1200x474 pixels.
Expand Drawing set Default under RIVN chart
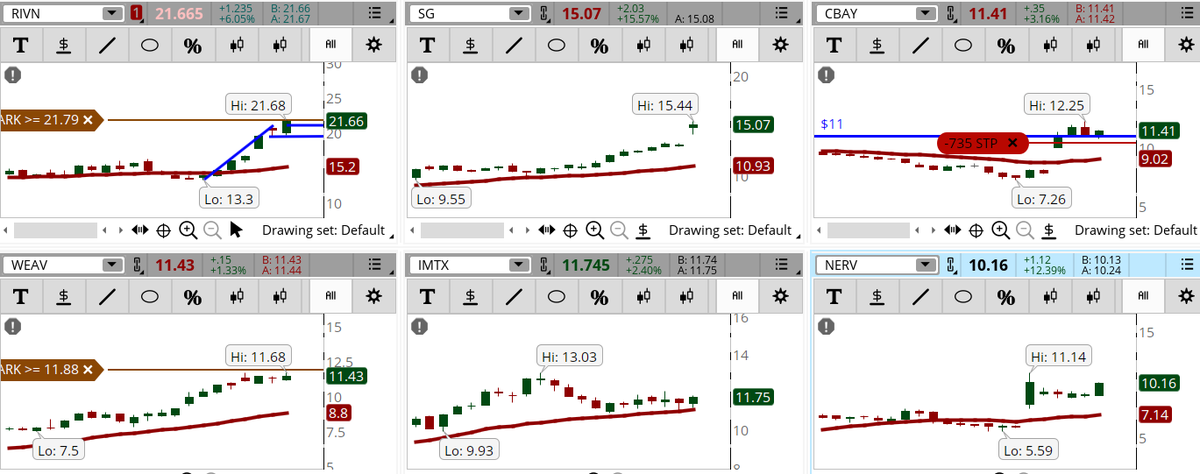pos(328,230)
